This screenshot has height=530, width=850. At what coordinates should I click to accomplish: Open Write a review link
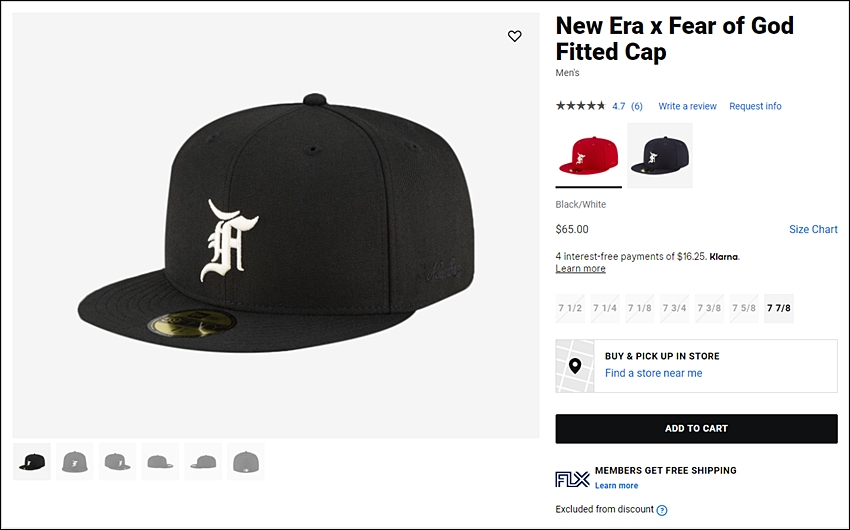tap(687, 106)
